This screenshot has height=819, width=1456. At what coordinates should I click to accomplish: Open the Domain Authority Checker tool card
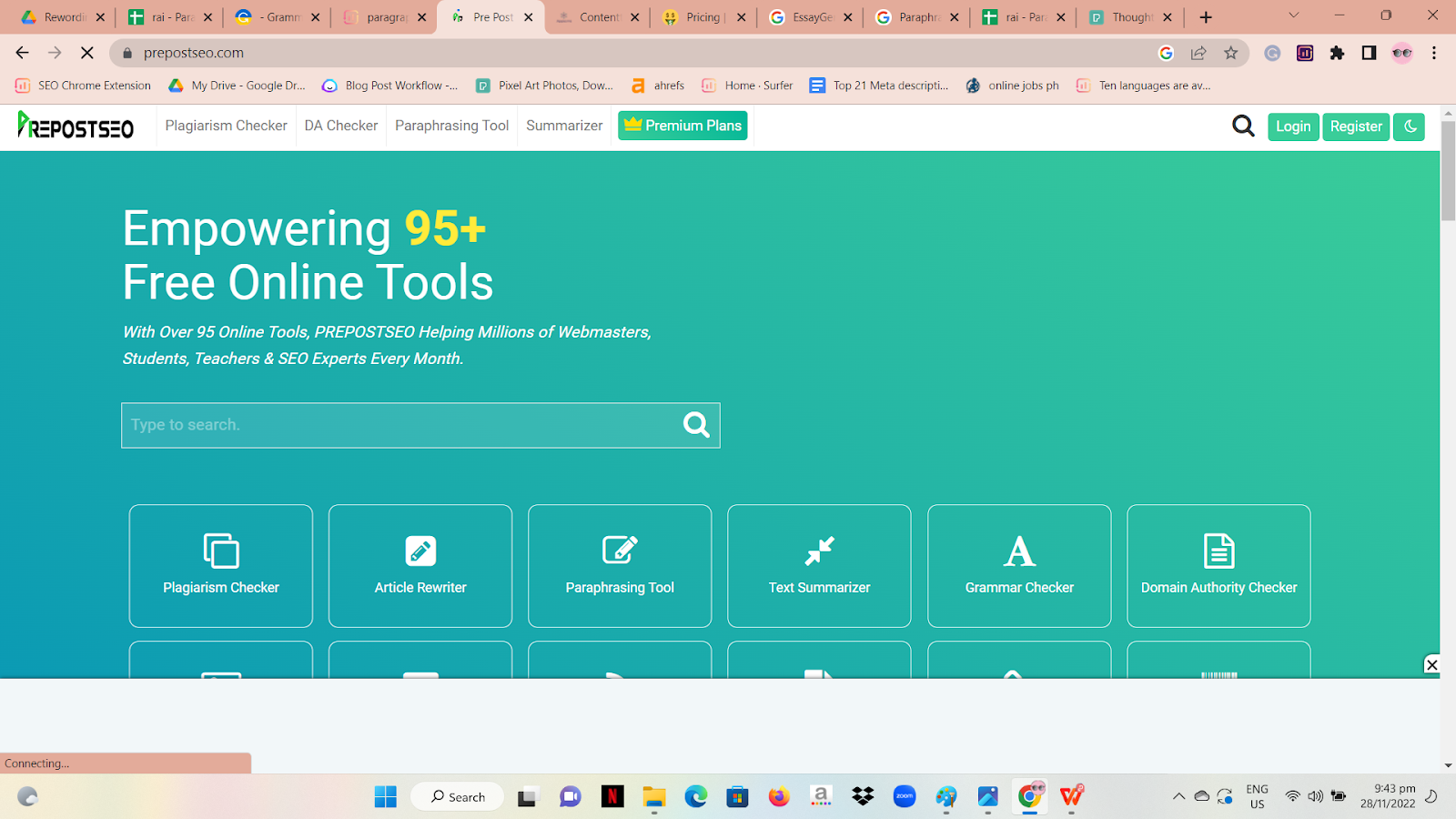1218,566
